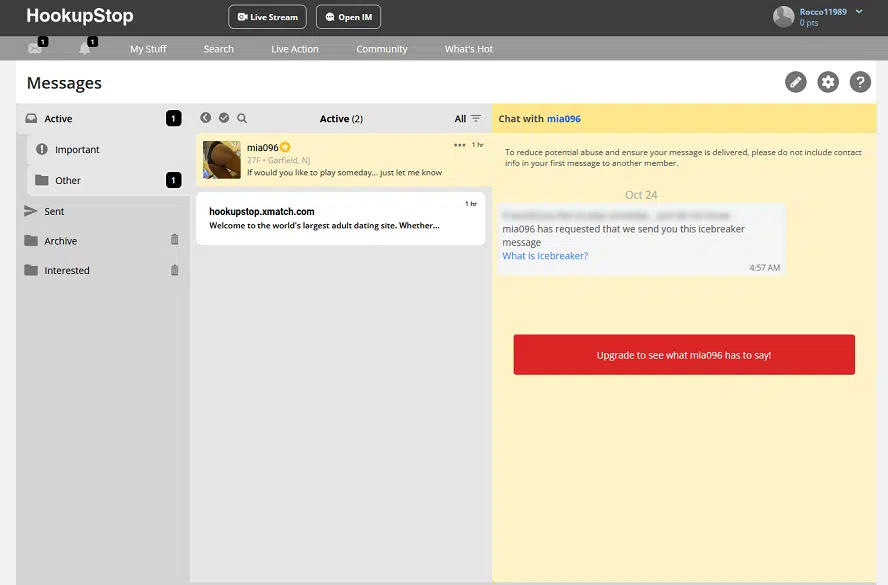Click the back arrow in message list
The image size is (888, 585).
click(x=206, y=118)
